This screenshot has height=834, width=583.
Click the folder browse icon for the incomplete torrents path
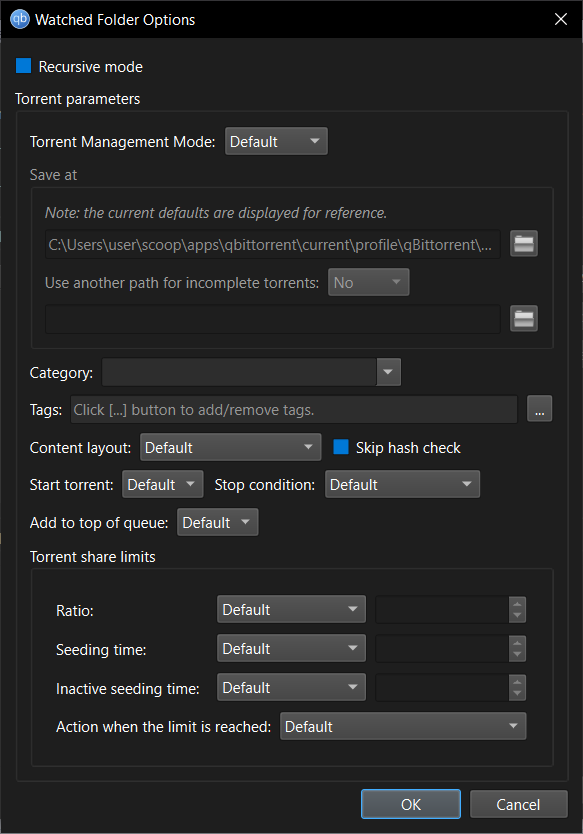523,319
